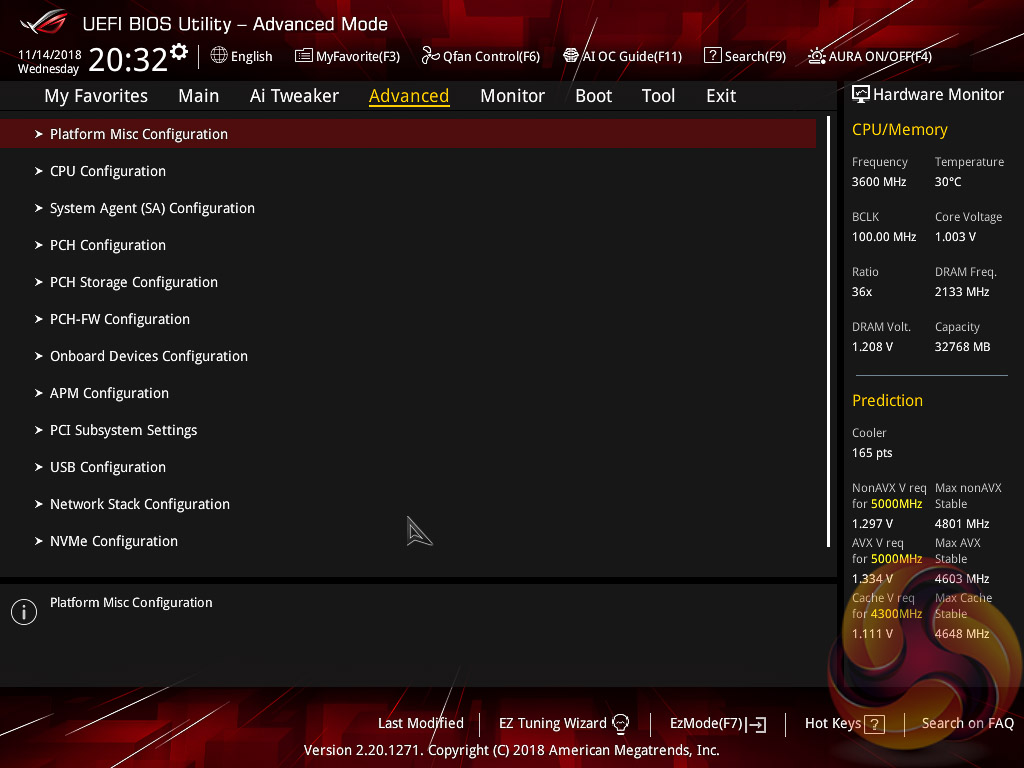Open Qfan Control(F6)

[481, 56]
